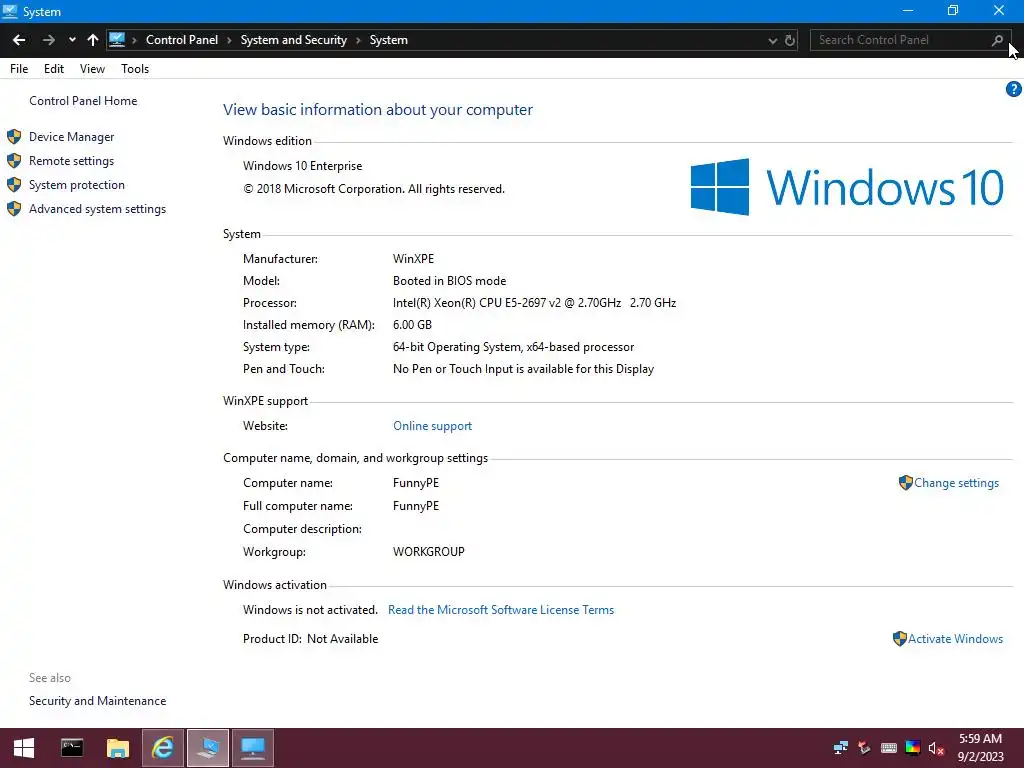Click the shield icon beside System protection
Screen dimensions: 1024x768
[14, 185]
